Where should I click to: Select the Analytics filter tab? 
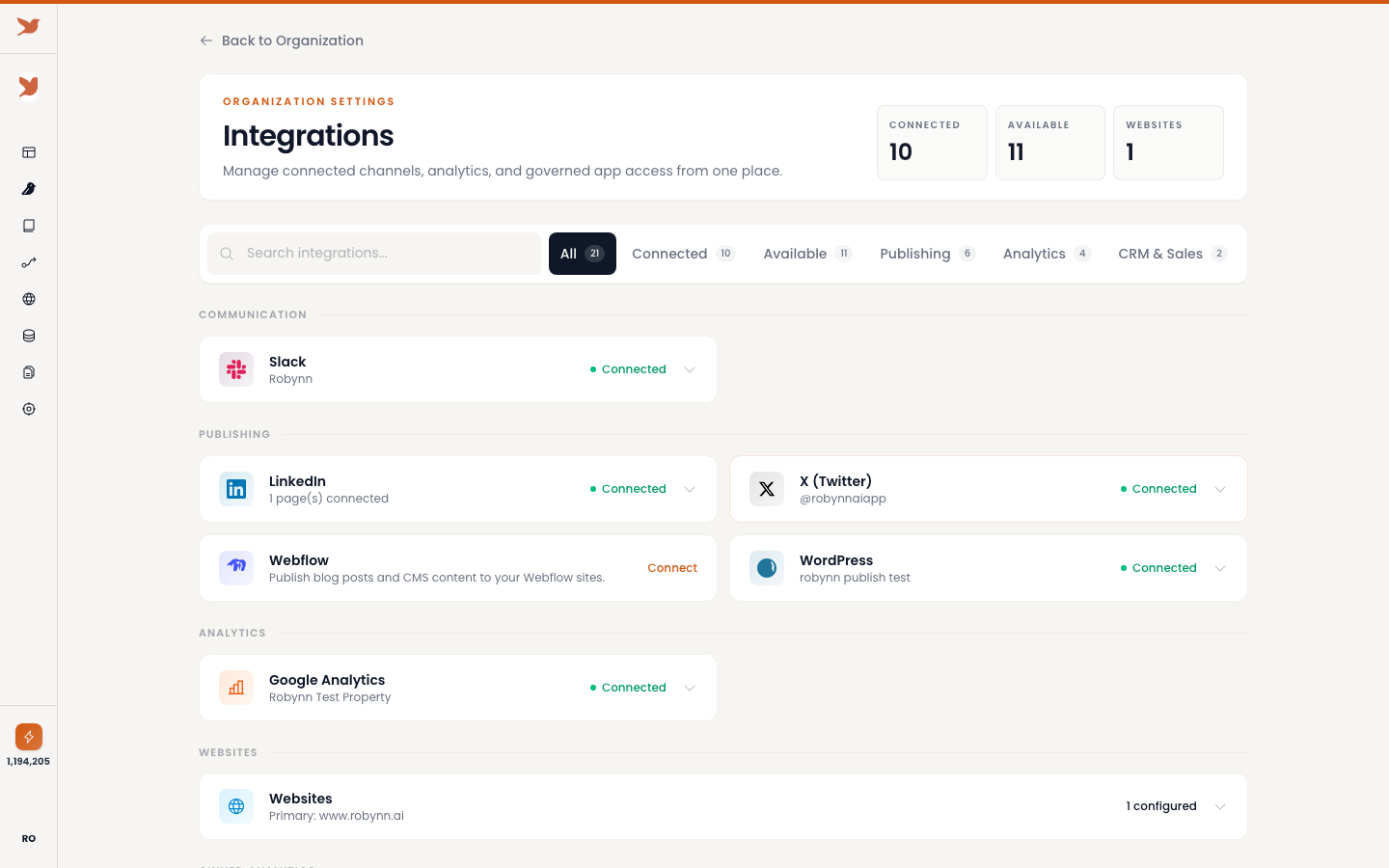click(x=1047, y=253)
